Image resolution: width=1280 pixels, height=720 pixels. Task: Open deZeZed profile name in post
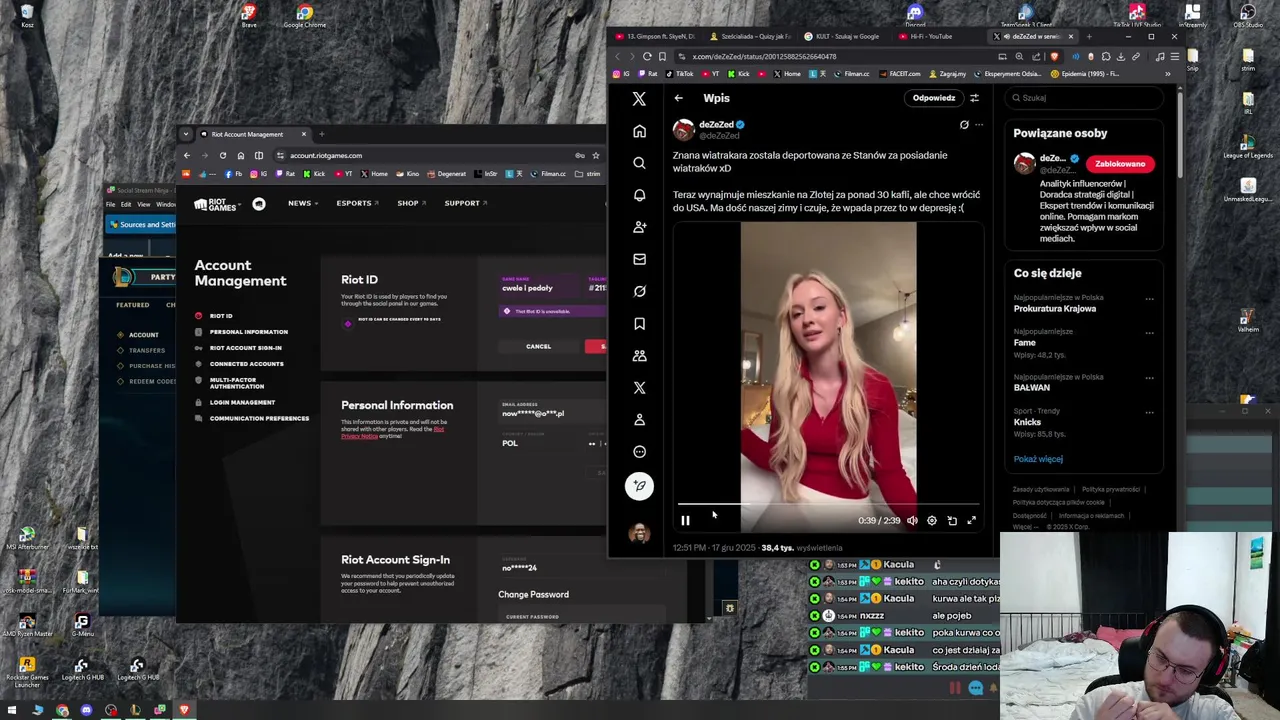coord(716,125)
